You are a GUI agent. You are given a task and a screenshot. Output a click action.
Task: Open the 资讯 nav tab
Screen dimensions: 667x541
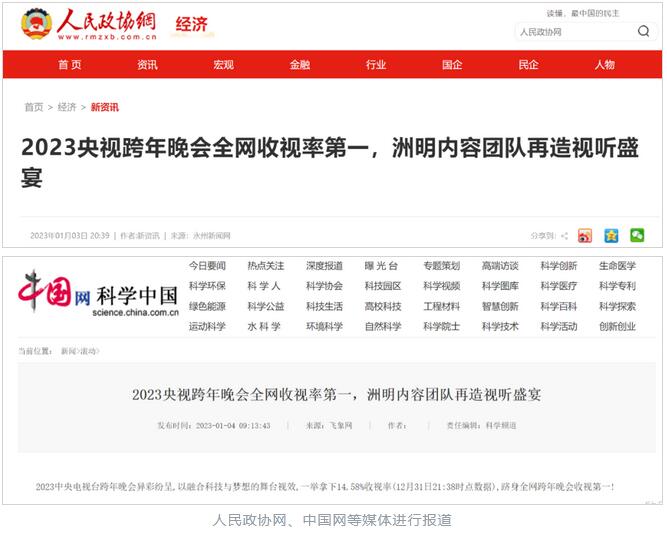click(147, 65)
